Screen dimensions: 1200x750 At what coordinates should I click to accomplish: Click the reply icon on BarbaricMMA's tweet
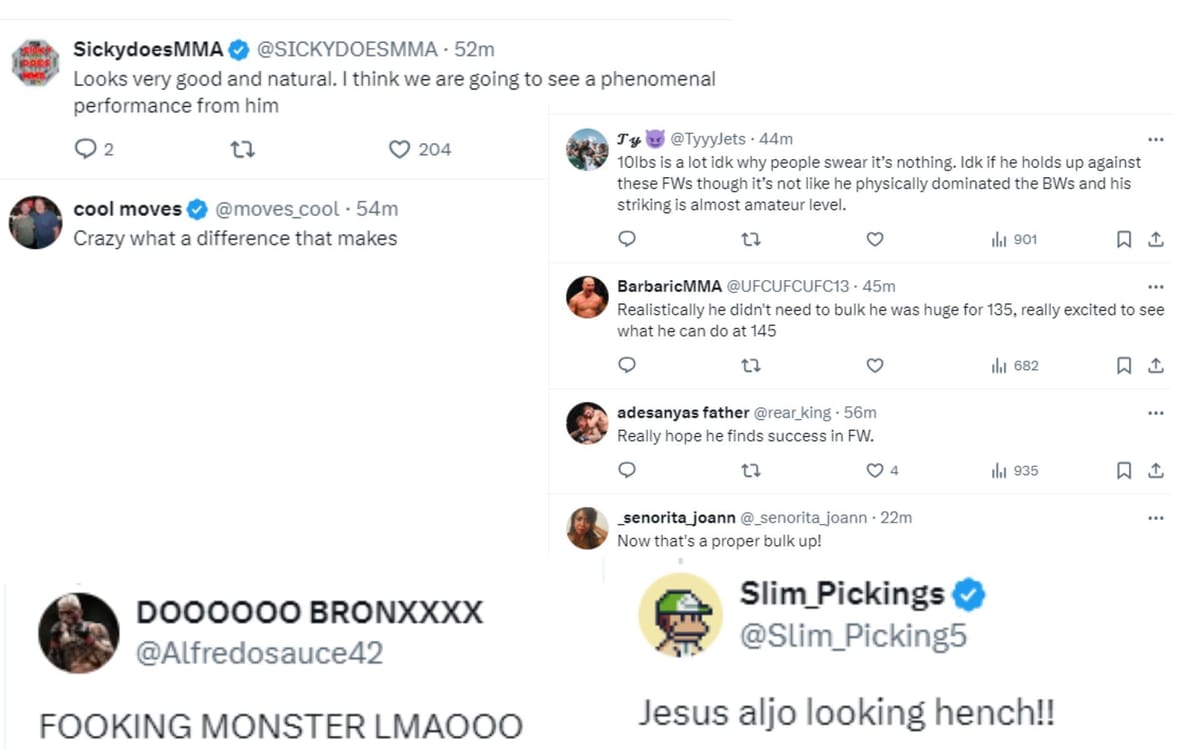click(x=627, y=365)
